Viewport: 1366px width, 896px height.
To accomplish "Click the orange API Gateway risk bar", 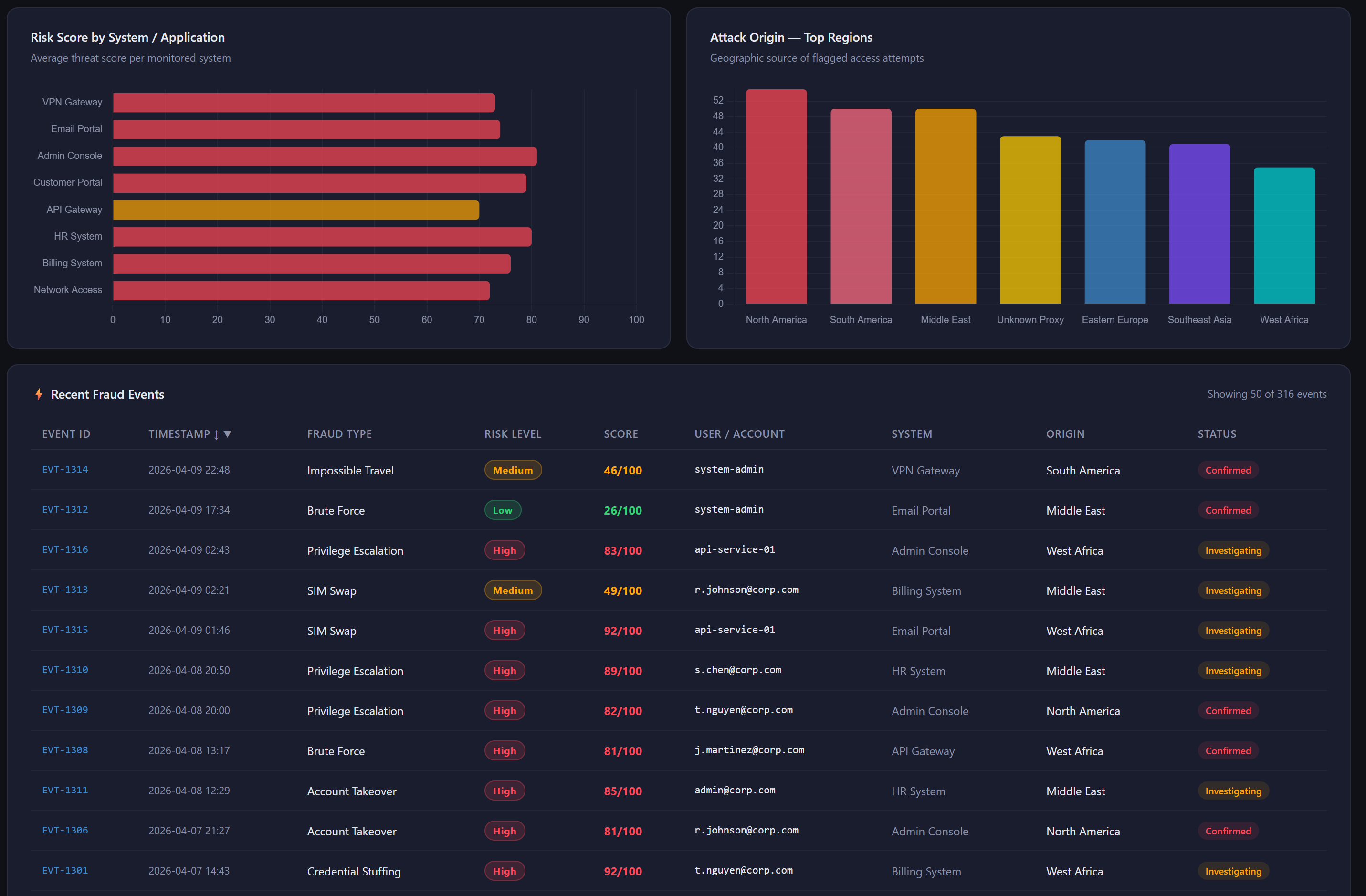I will (x=295, y=210).
